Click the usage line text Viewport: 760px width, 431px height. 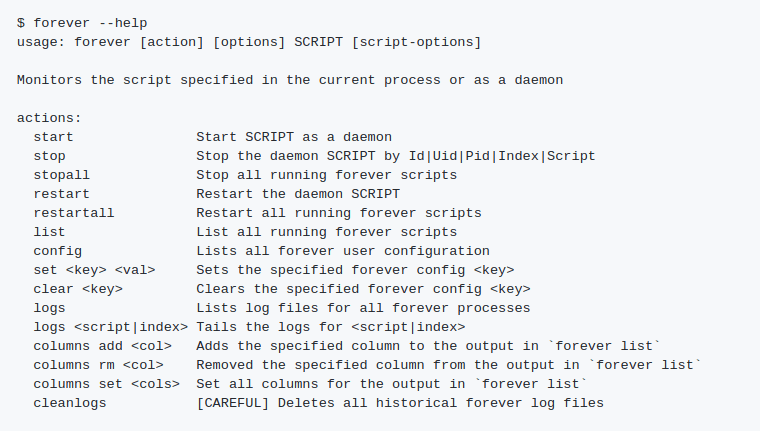249,41
